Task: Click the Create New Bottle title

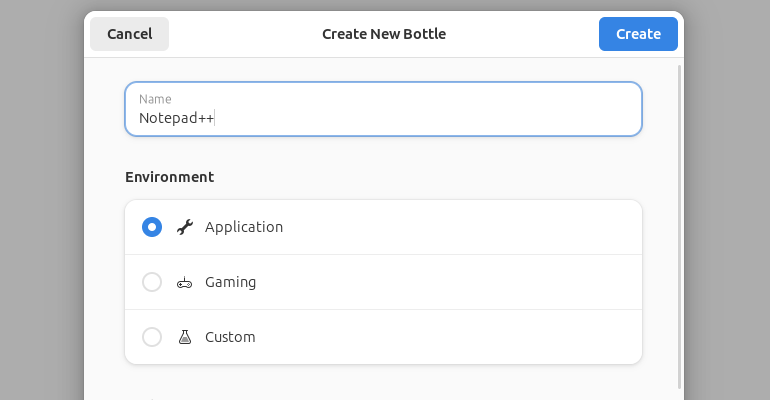Action: tap(384, 34)
